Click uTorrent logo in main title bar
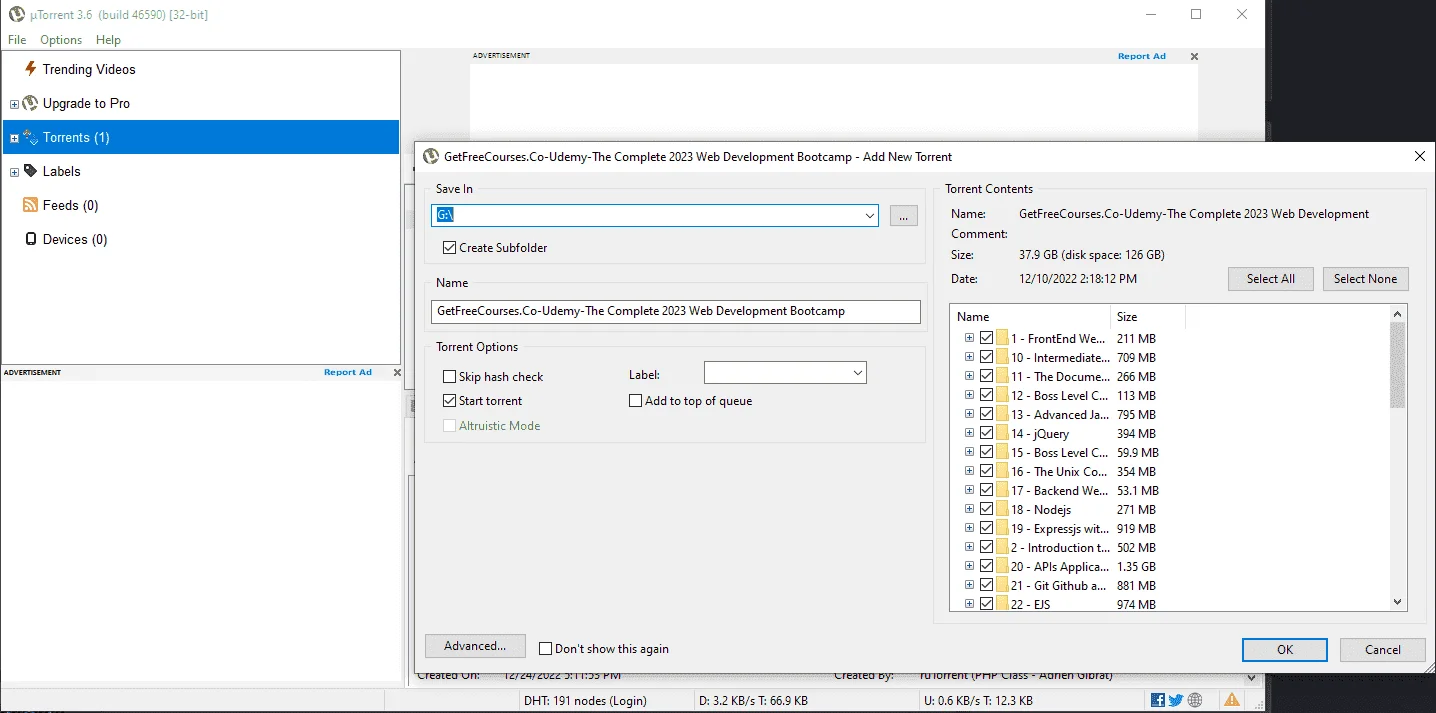The width and height of the screenshot is (1436, 713). (x=16, y=14)
